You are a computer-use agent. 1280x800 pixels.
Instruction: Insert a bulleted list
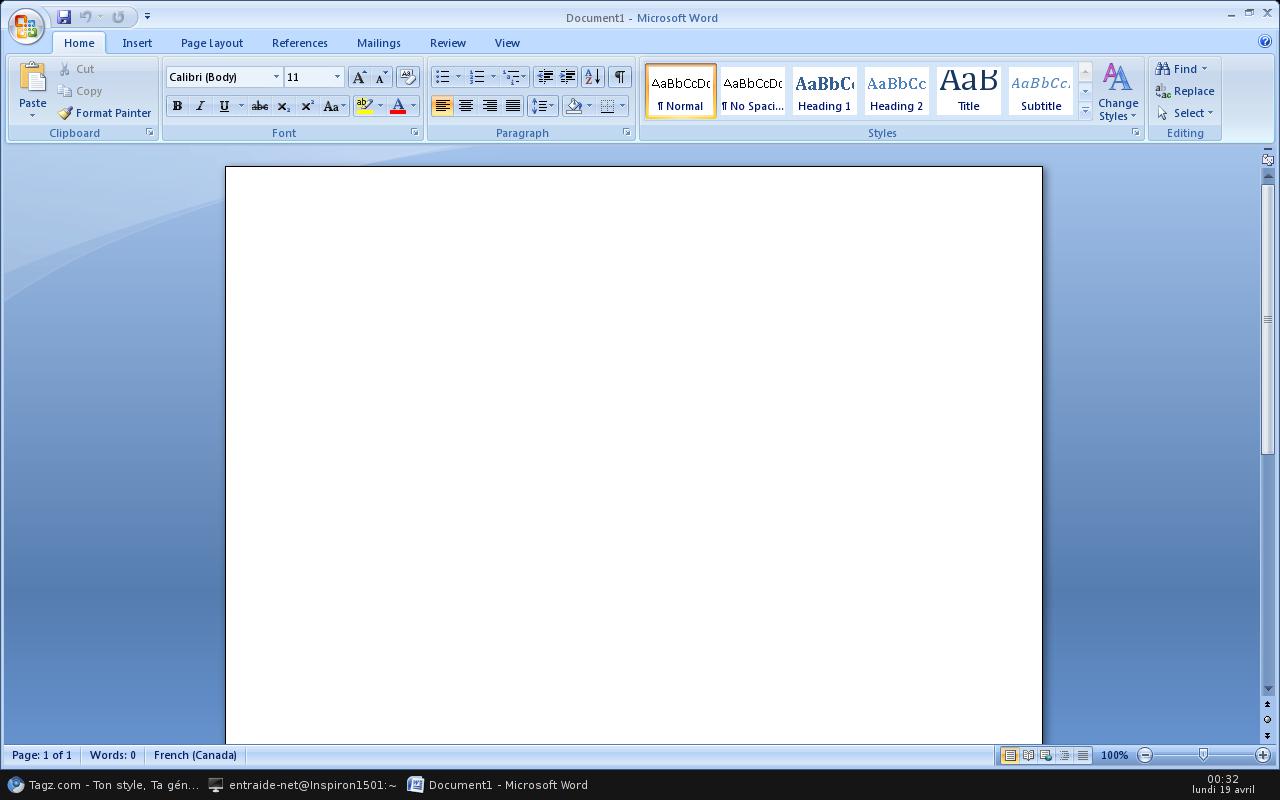tap(442, 77)
